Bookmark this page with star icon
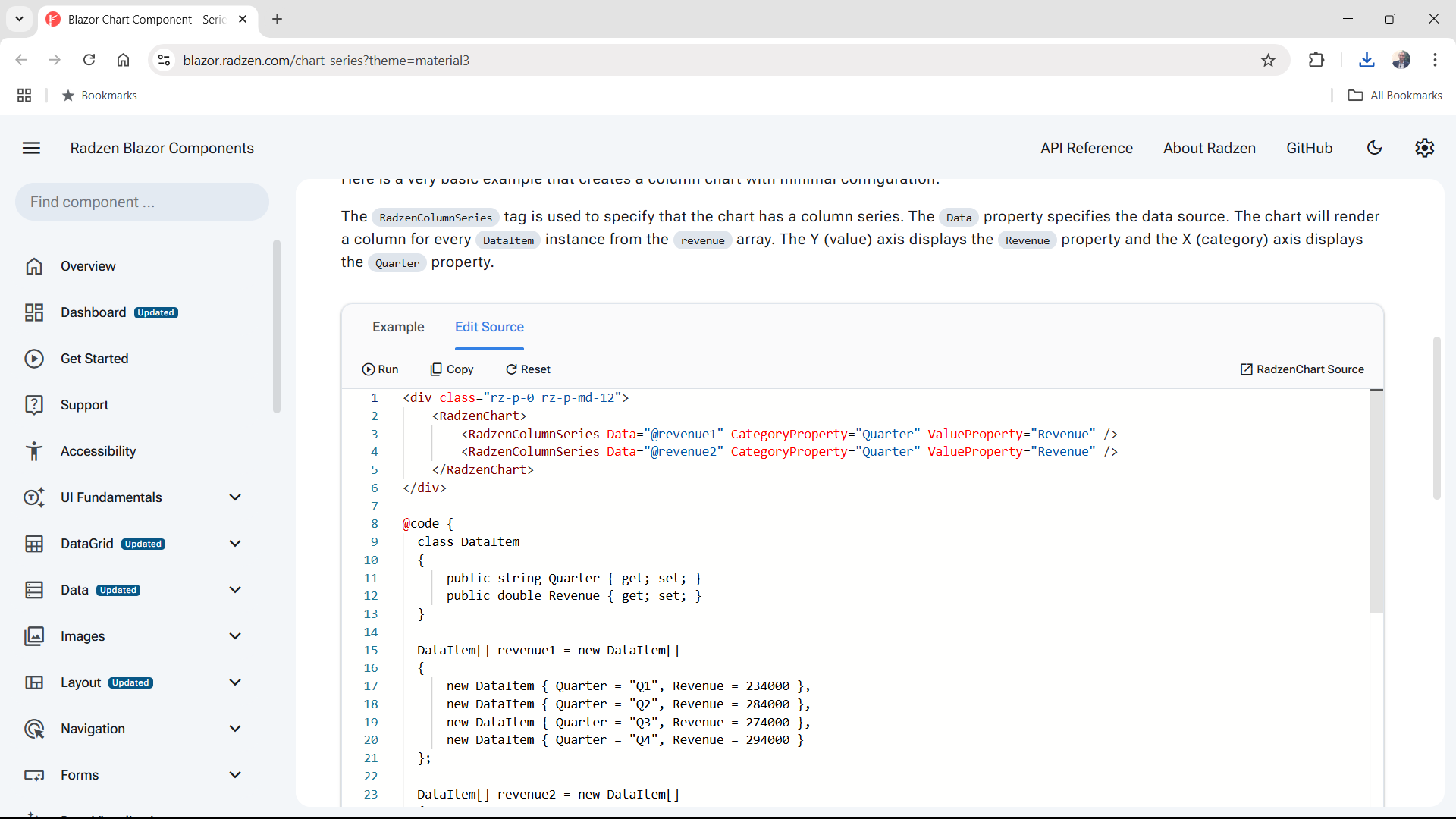Screen dimensions: 1456x819 [1268, 60]
